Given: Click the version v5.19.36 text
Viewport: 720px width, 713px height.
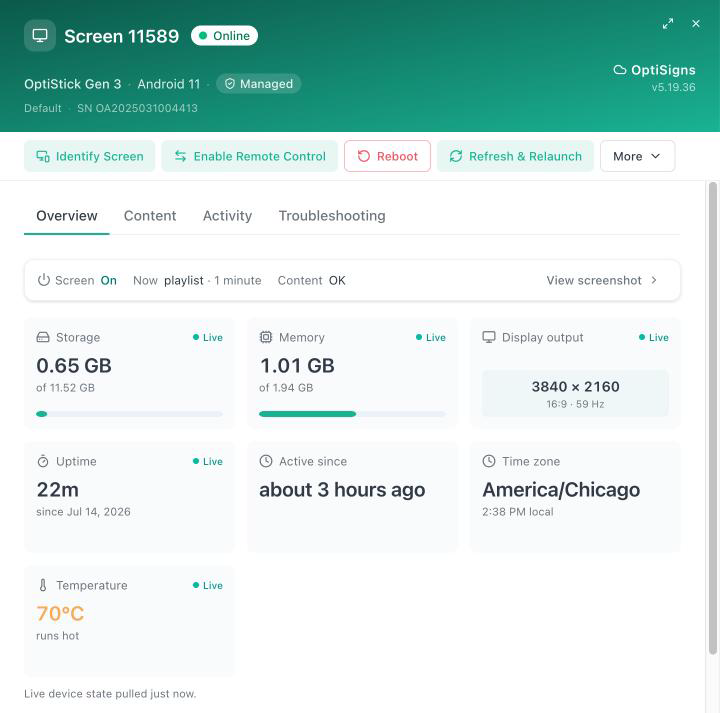Looking at the screenshot, I should click(x=674, y=87).
